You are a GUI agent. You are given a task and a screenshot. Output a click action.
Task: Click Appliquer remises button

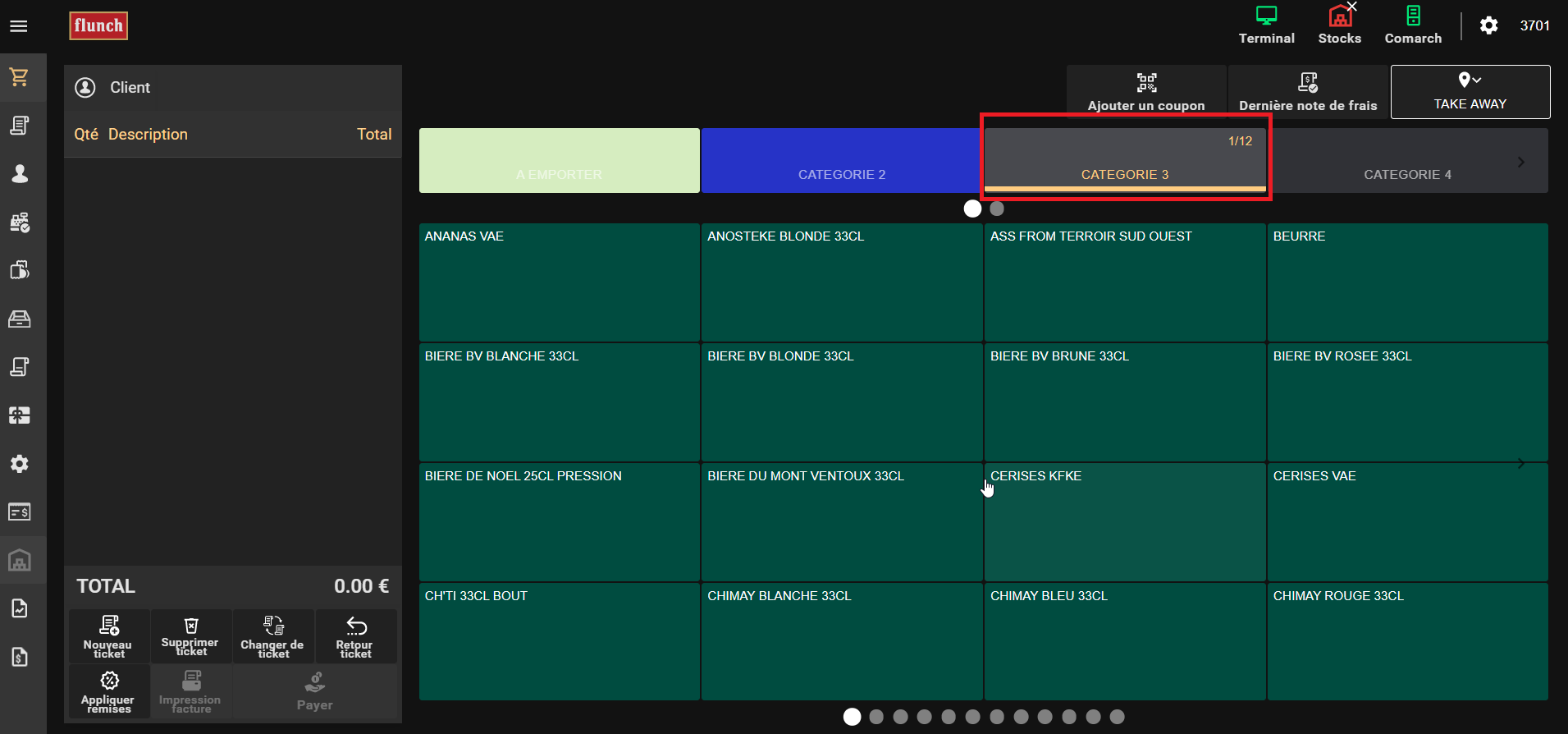click(x=108, y=690)
